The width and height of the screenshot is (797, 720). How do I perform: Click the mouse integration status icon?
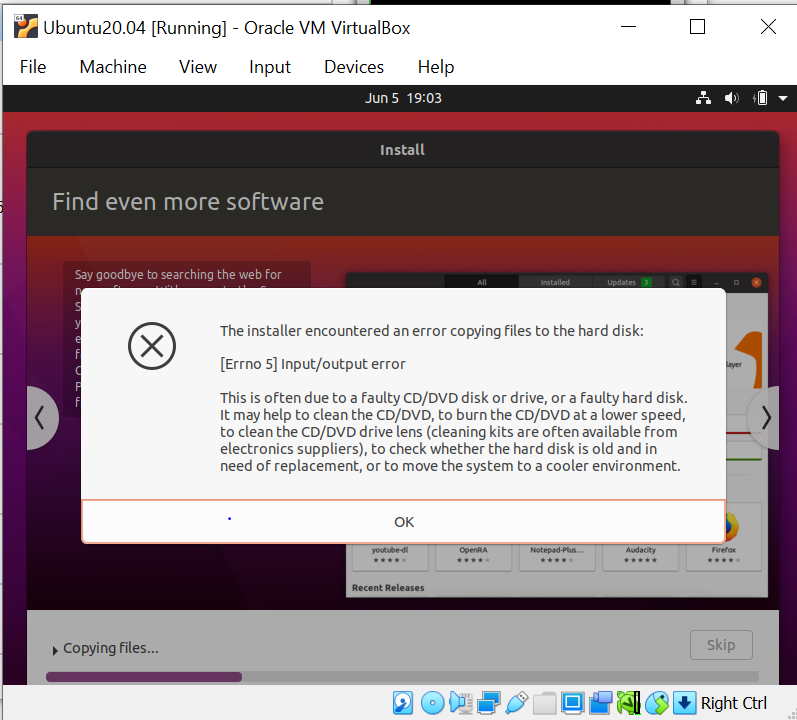point(657,703)
